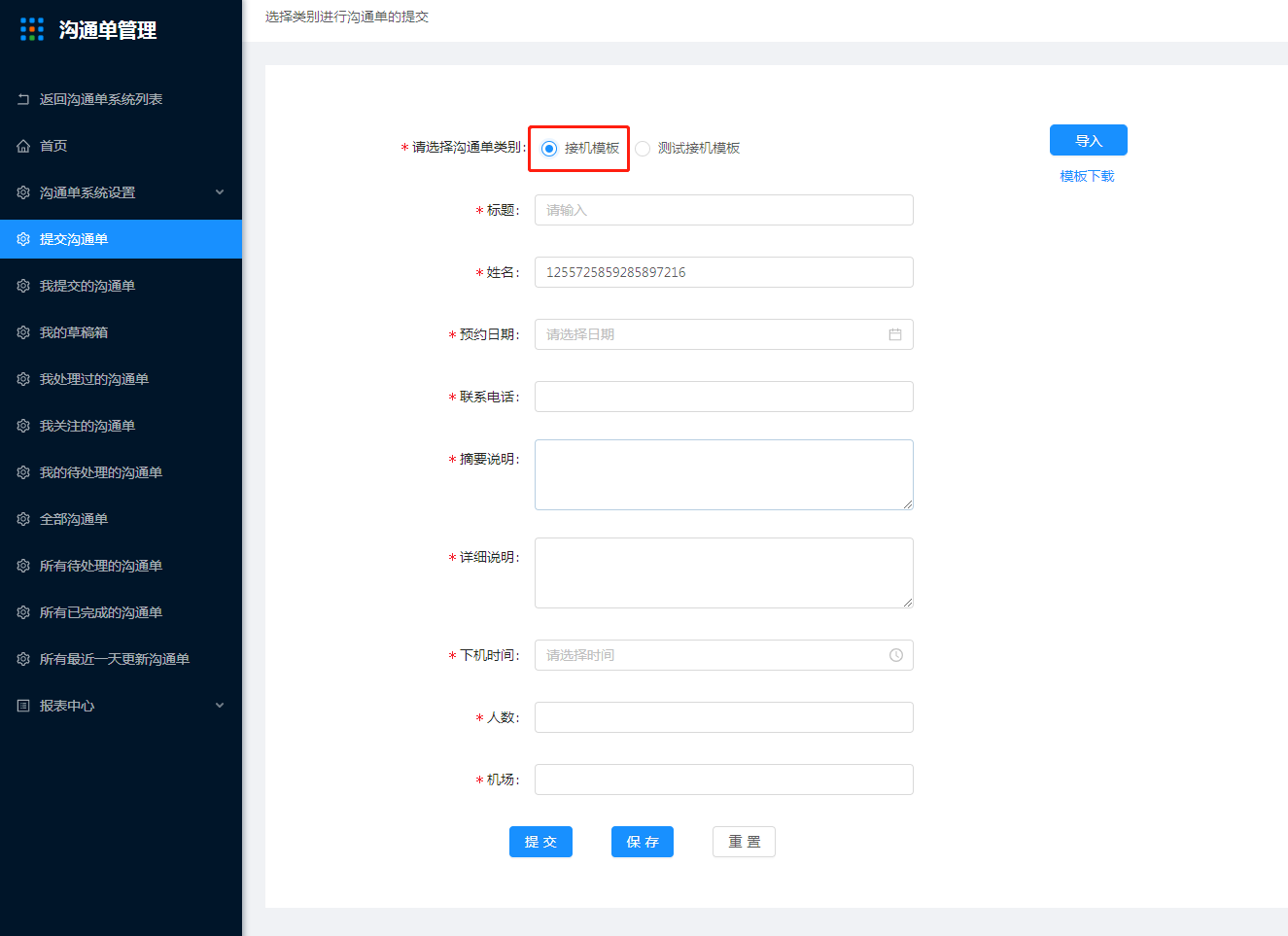
Task: Select the 接机模板 radio button
Action: [x=549, y=149]
